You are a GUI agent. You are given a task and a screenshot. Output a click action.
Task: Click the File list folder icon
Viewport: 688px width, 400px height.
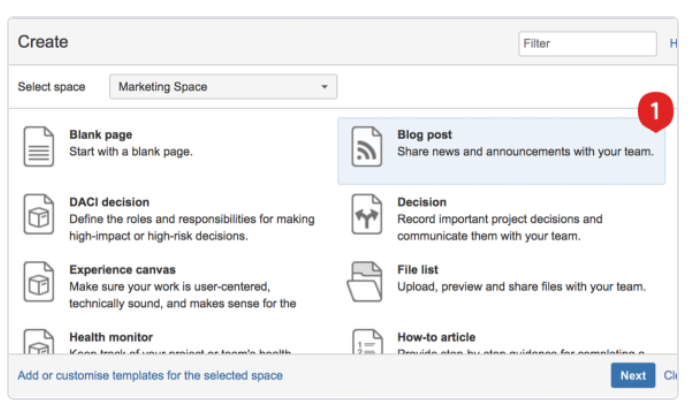pyautogui.click(x=366, y=281)
